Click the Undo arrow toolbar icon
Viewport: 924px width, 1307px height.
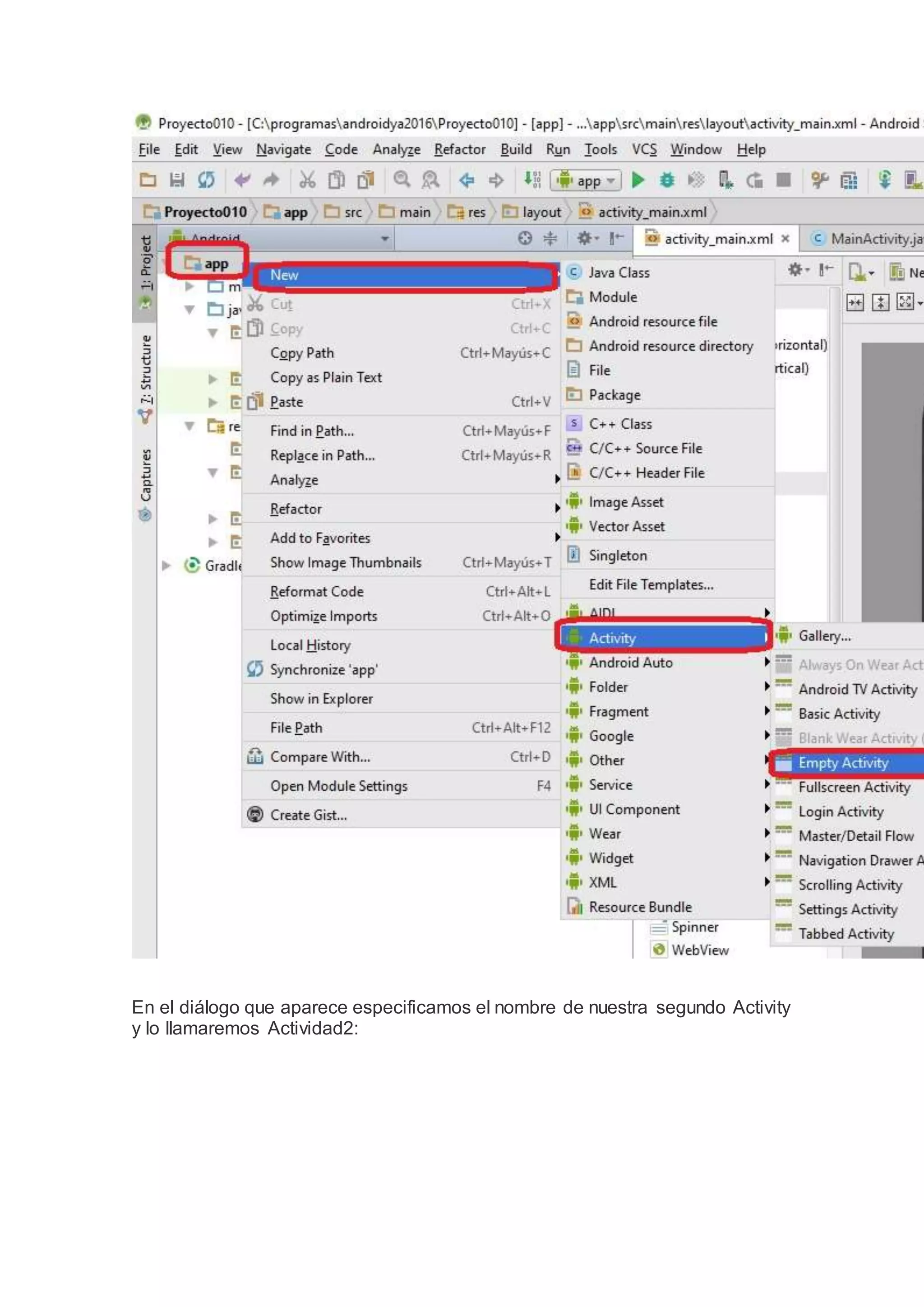[x=242, y=181]
